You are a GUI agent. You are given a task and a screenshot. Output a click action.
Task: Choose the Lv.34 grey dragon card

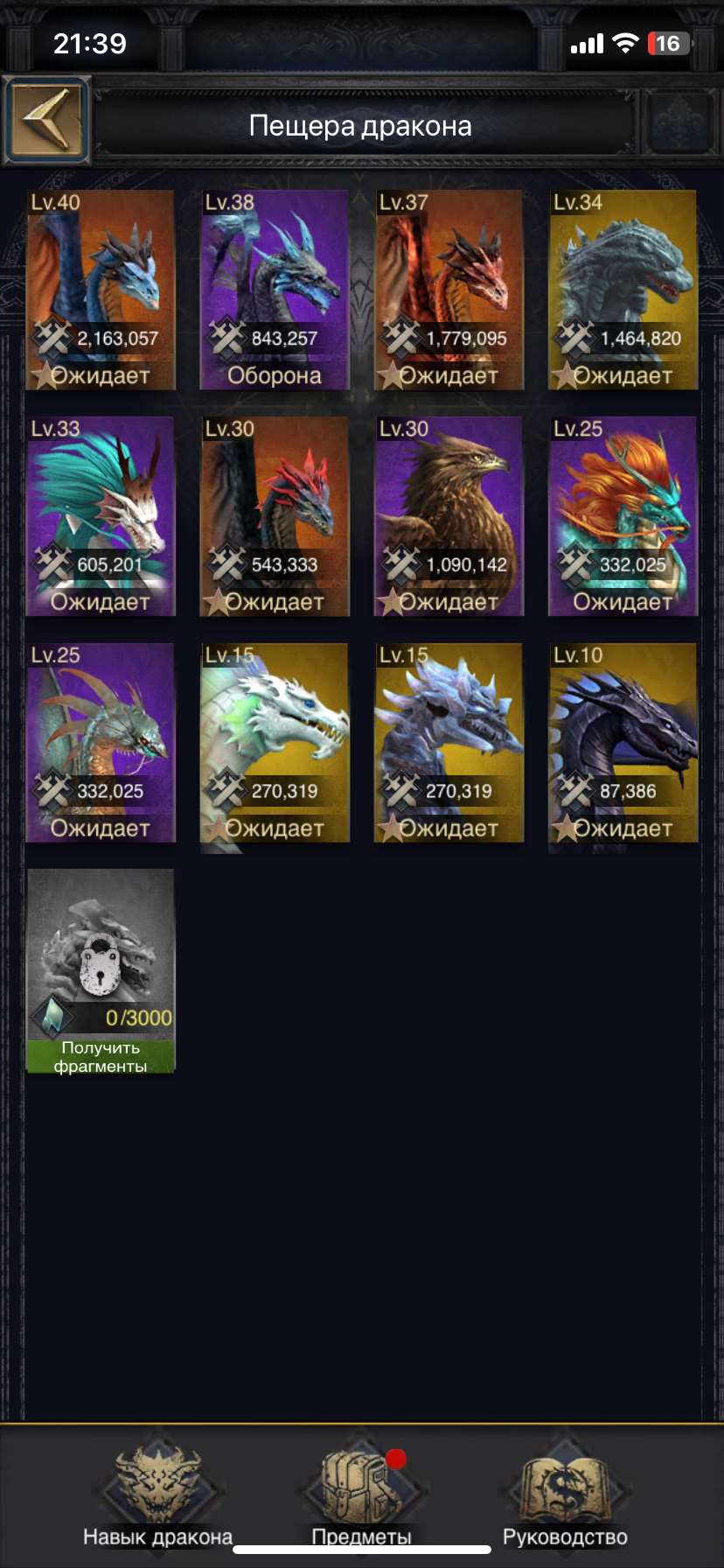click(x=623, y=290)
